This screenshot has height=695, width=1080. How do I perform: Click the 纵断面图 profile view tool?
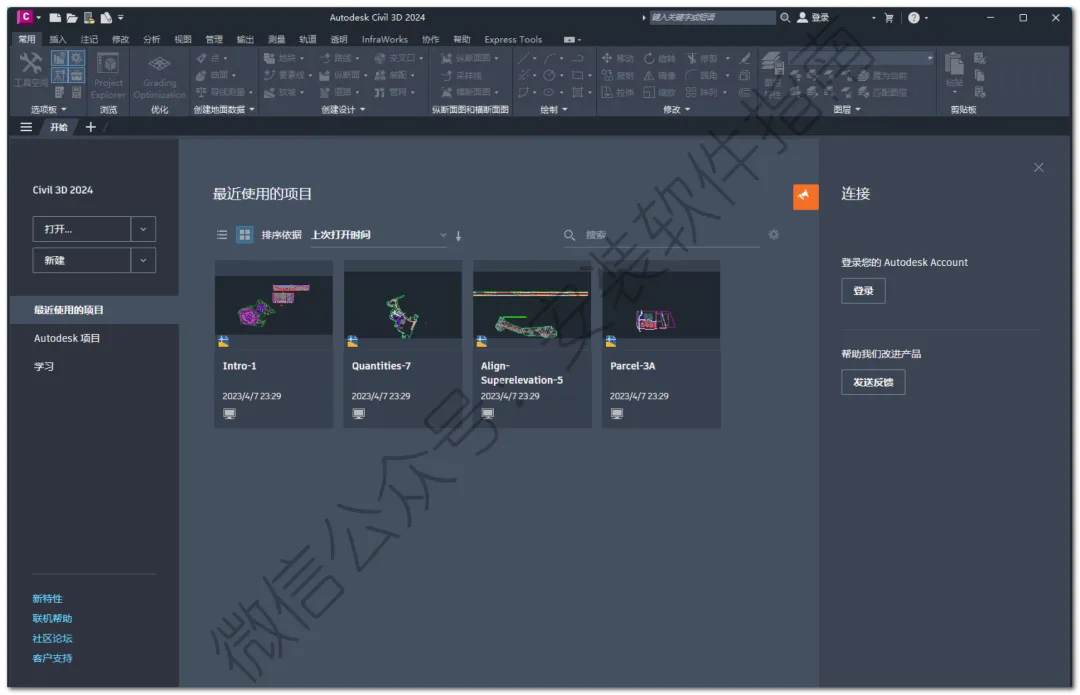(x=469, y=59)
